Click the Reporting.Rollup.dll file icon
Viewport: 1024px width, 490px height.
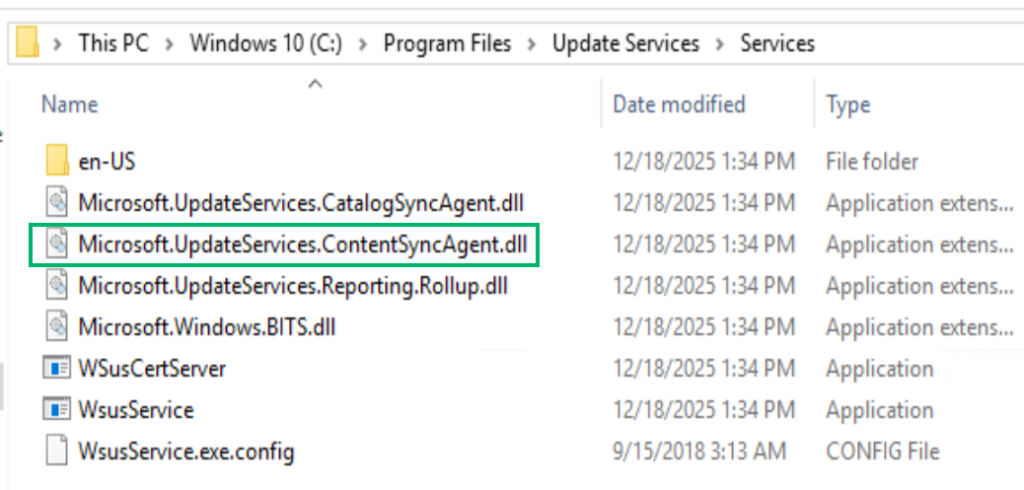click(57, 286)
